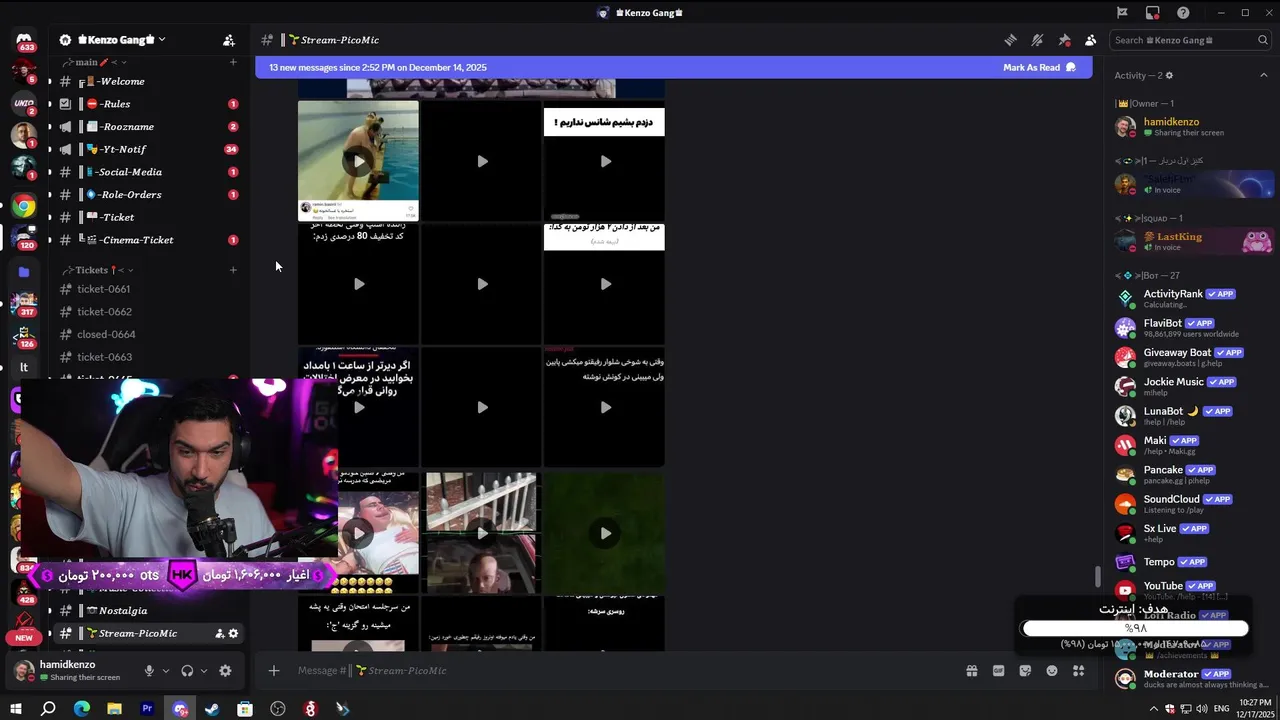
Task: Open the Nostalgia channel
Action: 146,611
